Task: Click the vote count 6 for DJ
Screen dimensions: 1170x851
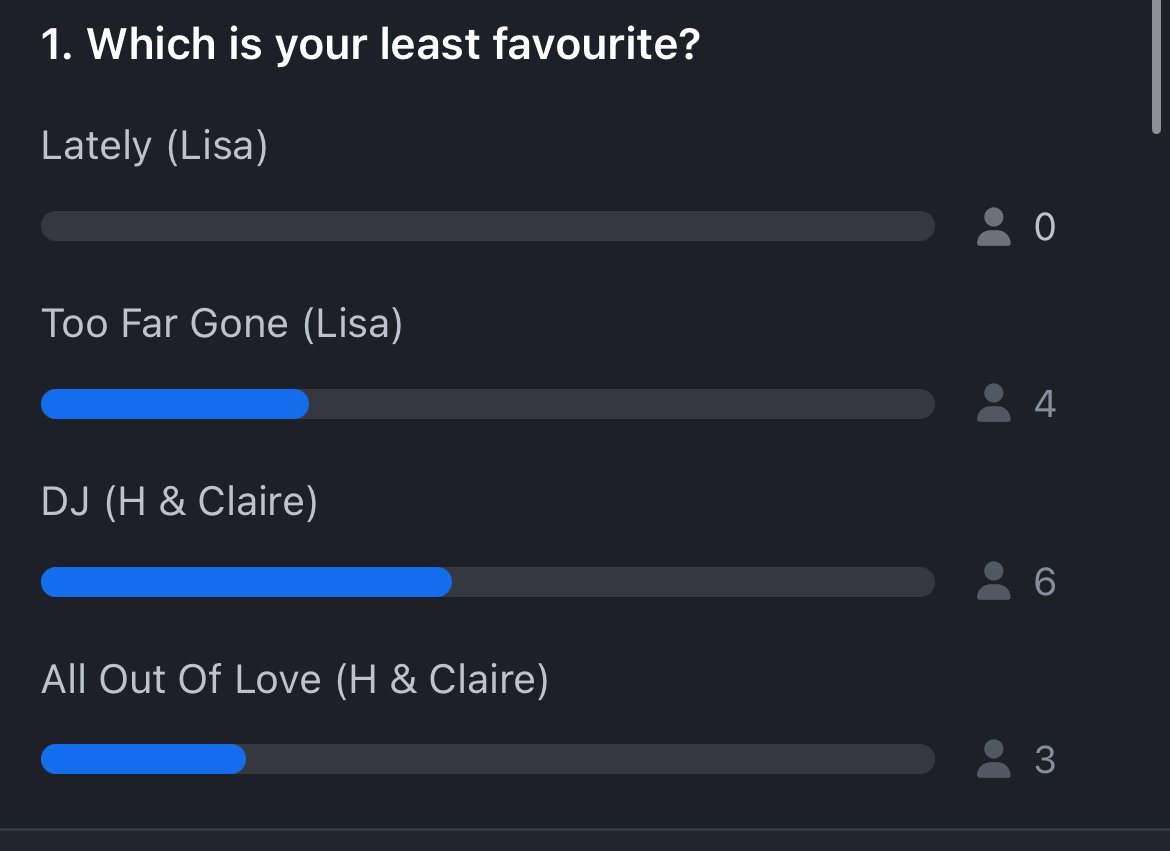Action: 1045,582
